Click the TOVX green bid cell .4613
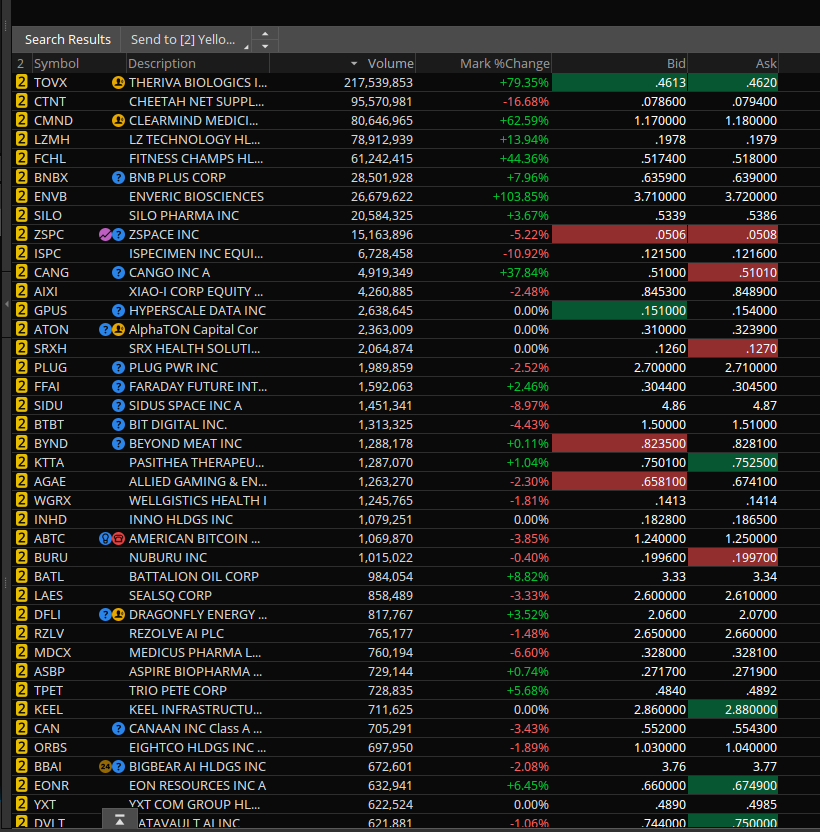Image resolution: width=820 pixels, height=832 pixels. pos(619,82)
